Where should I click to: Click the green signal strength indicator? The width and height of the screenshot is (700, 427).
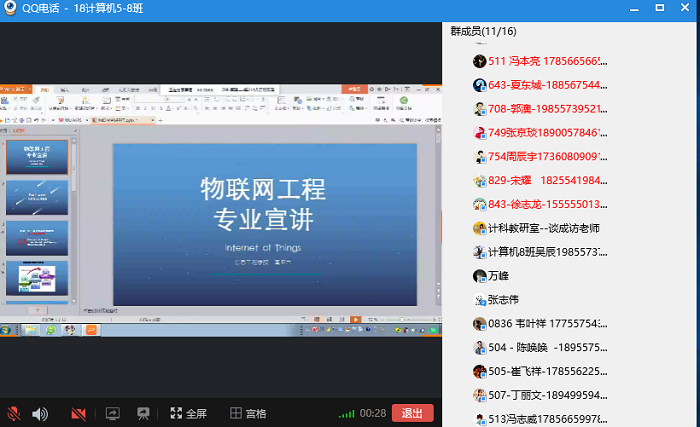(346, 413)
